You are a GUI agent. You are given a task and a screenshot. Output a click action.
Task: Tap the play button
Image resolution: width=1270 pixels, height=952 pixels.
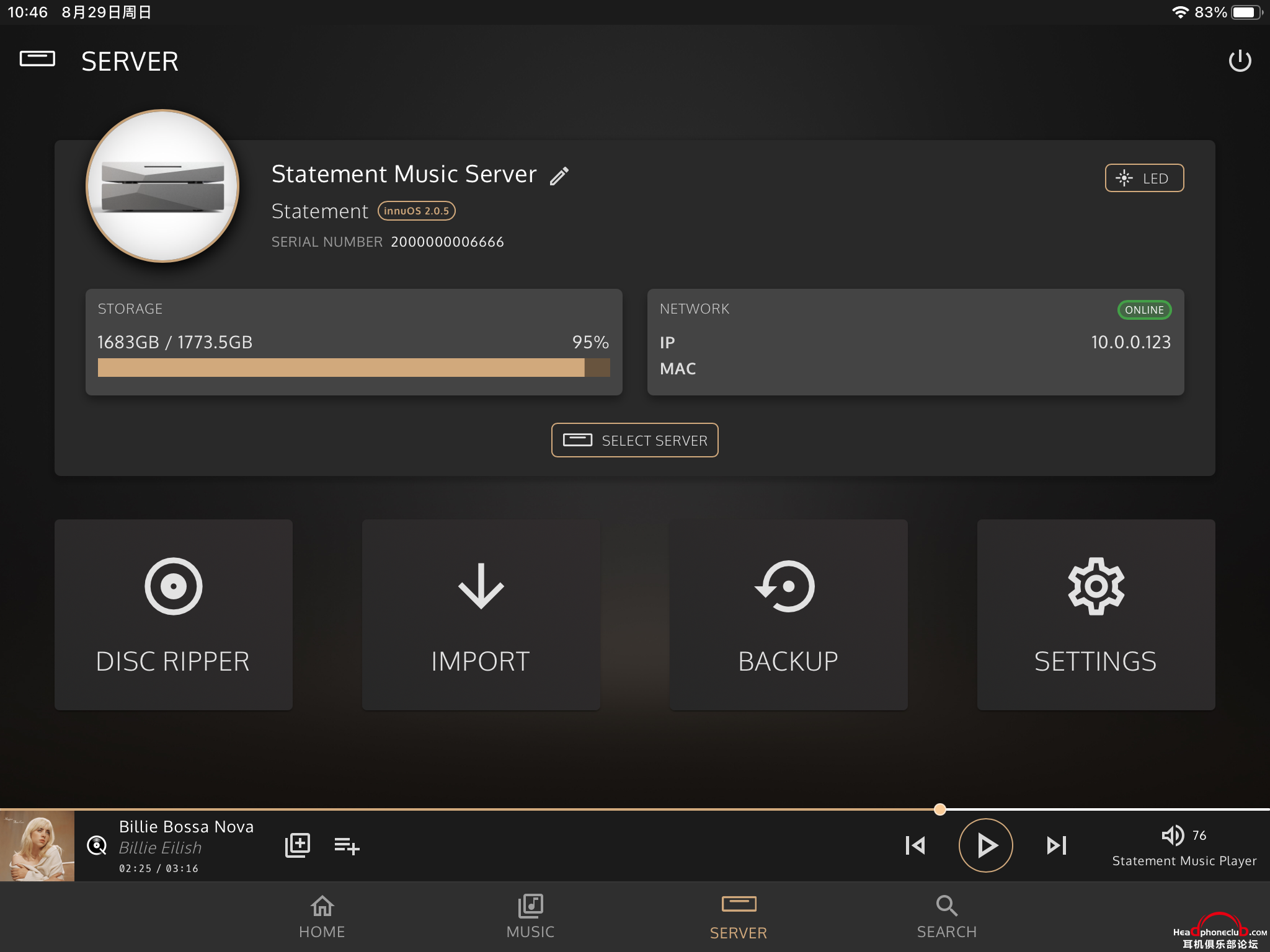pyautogui.click(x=985, y=845)
